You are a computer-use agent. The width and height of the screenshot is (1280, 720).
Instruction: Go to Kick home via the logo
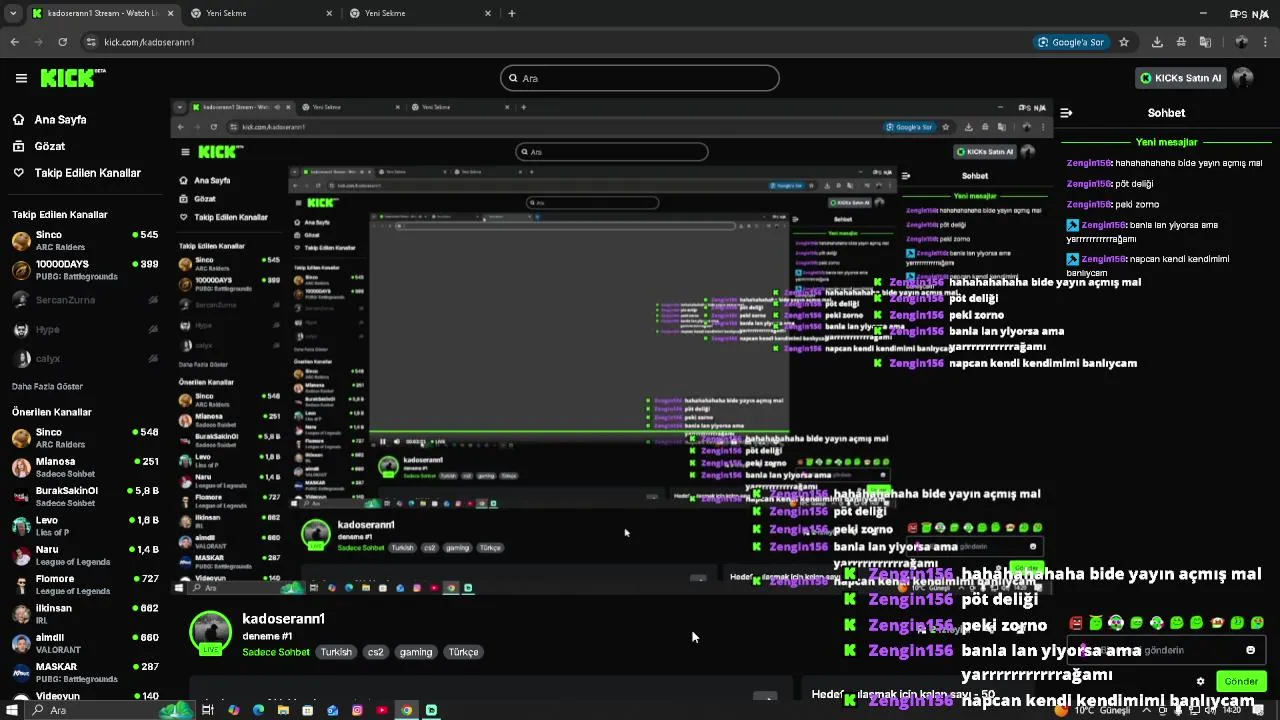[72, 78]
